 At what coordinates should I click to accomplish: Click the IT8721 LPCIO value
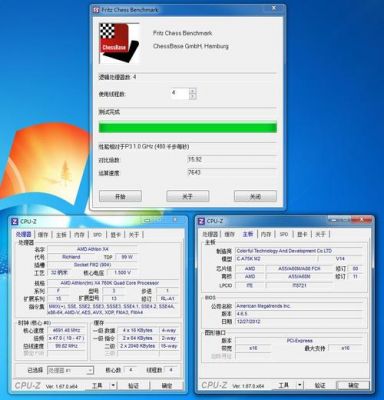pos(299,285)
